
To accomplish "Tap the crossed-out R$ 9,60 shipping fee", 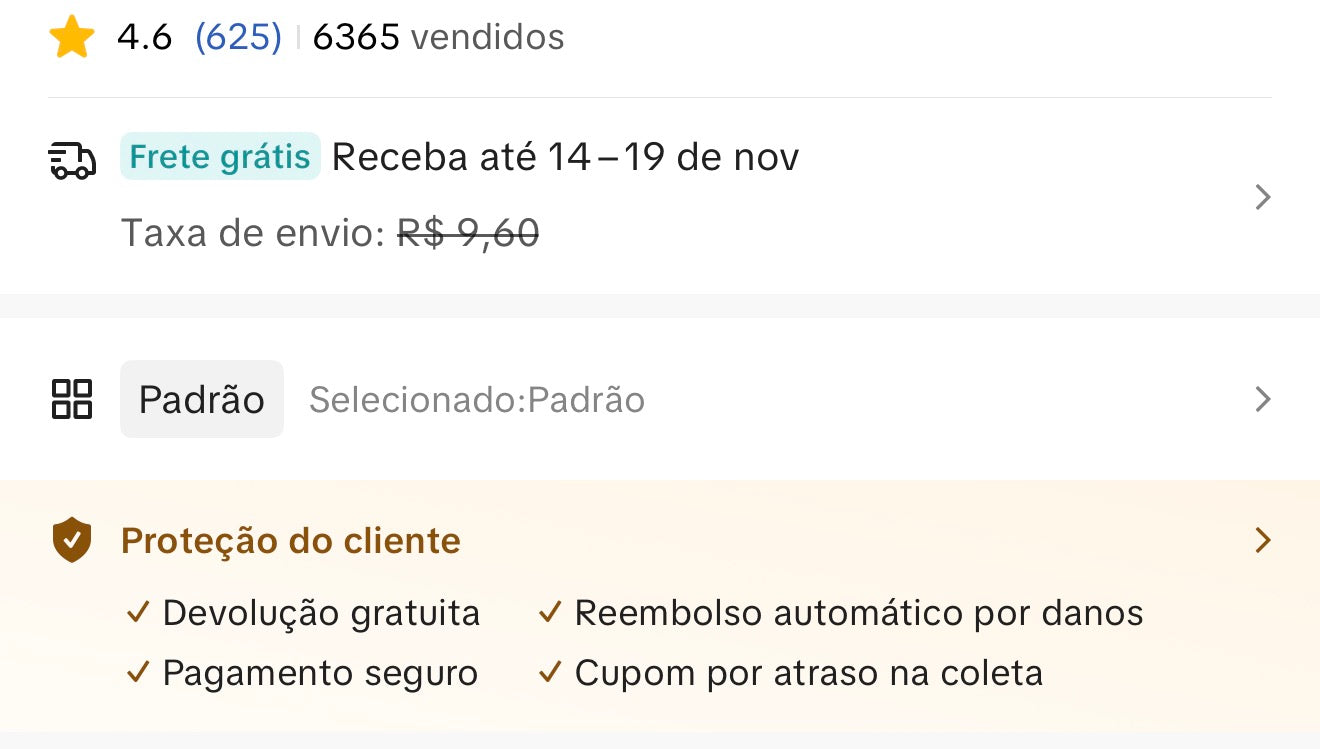I will click(x=468, y=233).
